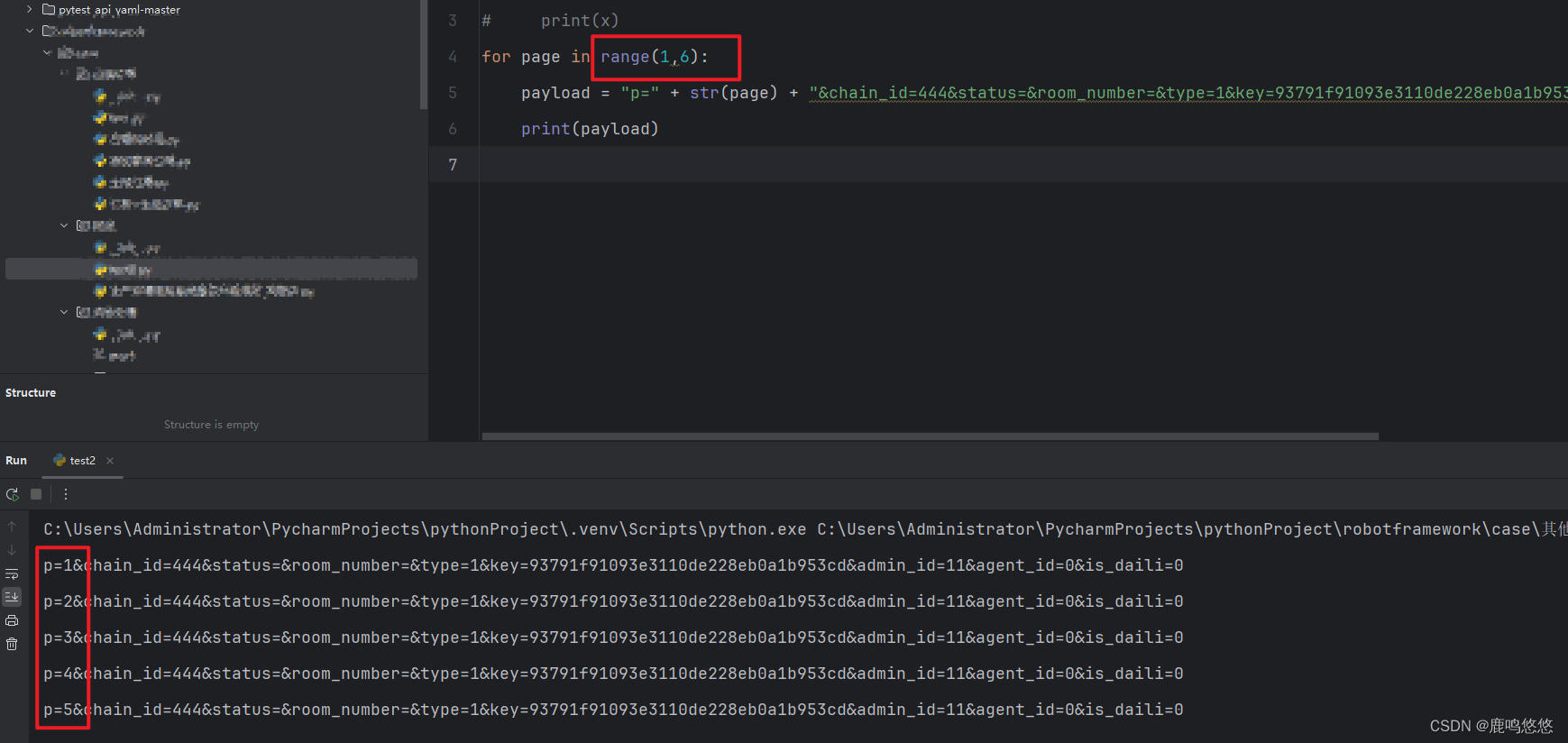Click 'str(page)' in the payload expression
The width and height of the screenshot is (1568, 743).
[x=734, y=93]
